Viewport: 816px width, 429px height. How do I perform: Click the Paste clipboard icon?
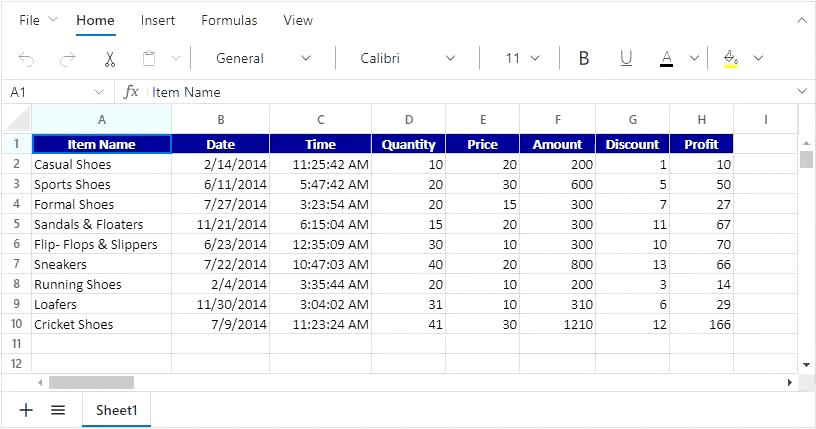click(x=149, y=59)
